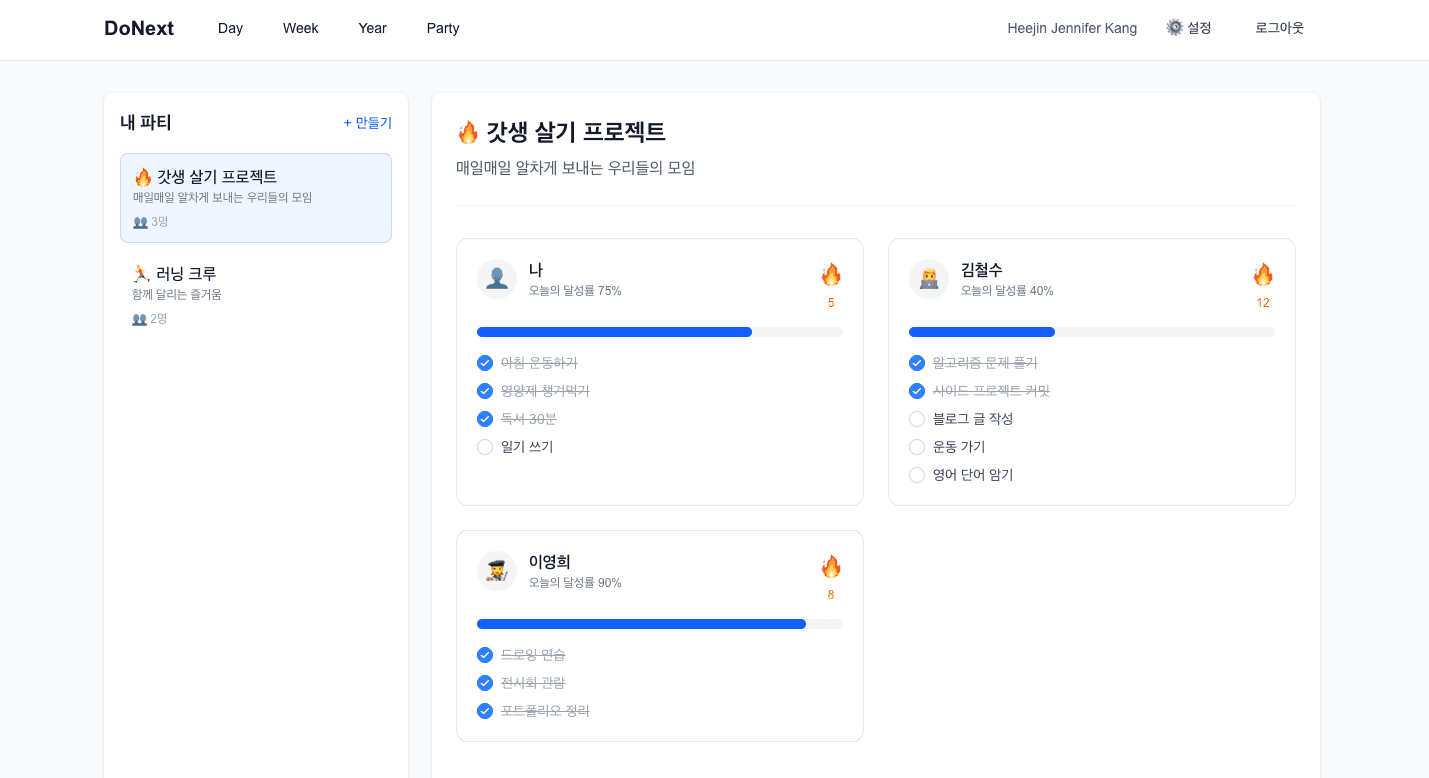Click 나's avatar icon
The height and width of the screenshot is (778, 1429).
point(497,278)
